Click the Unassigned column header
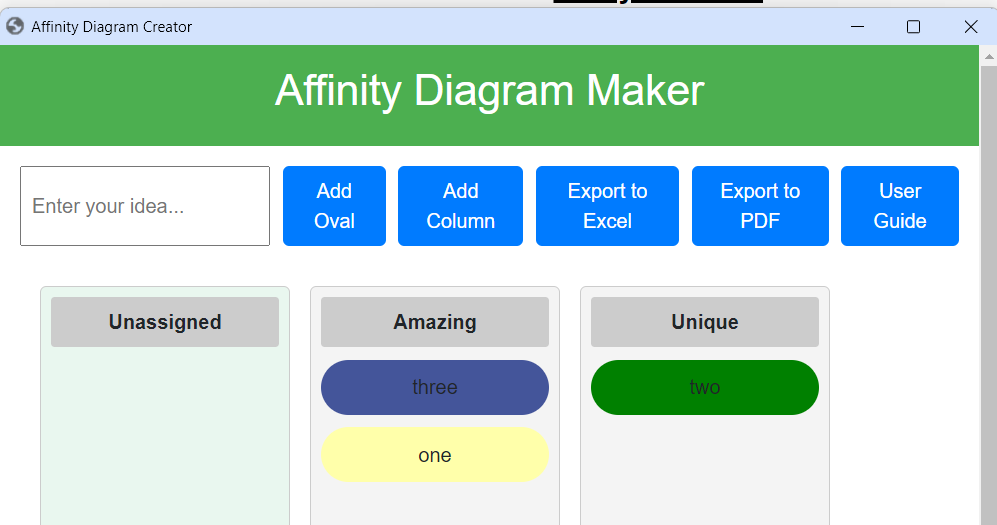 pyautogui.click(x=165, y=322)
